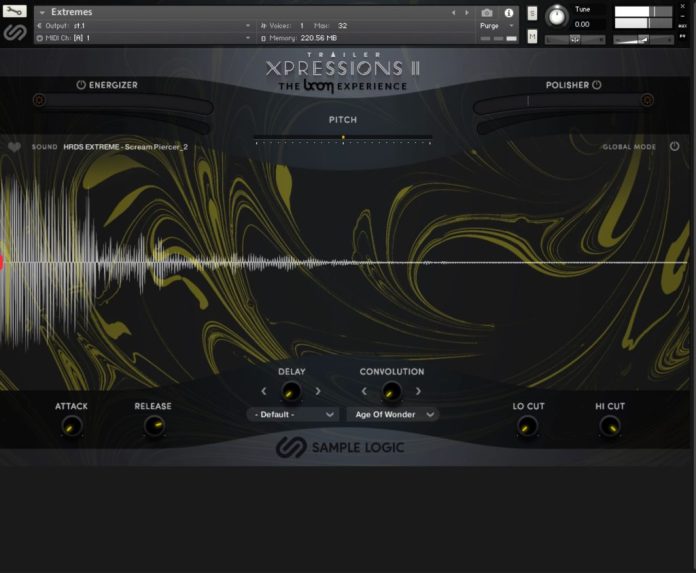
Task: Toggle the Polisher power button
Action: [x=597, y=85]
